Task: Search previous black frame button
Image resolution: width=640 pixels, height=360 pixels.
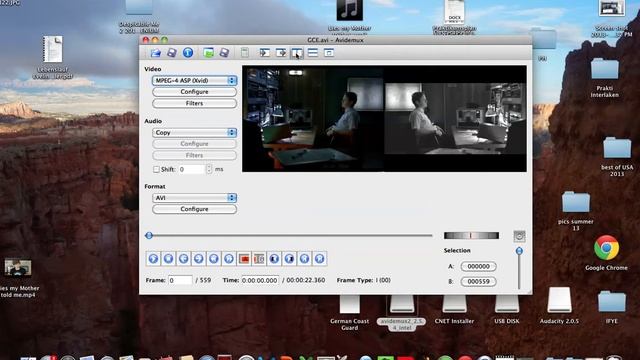Action: coord(274,258)
